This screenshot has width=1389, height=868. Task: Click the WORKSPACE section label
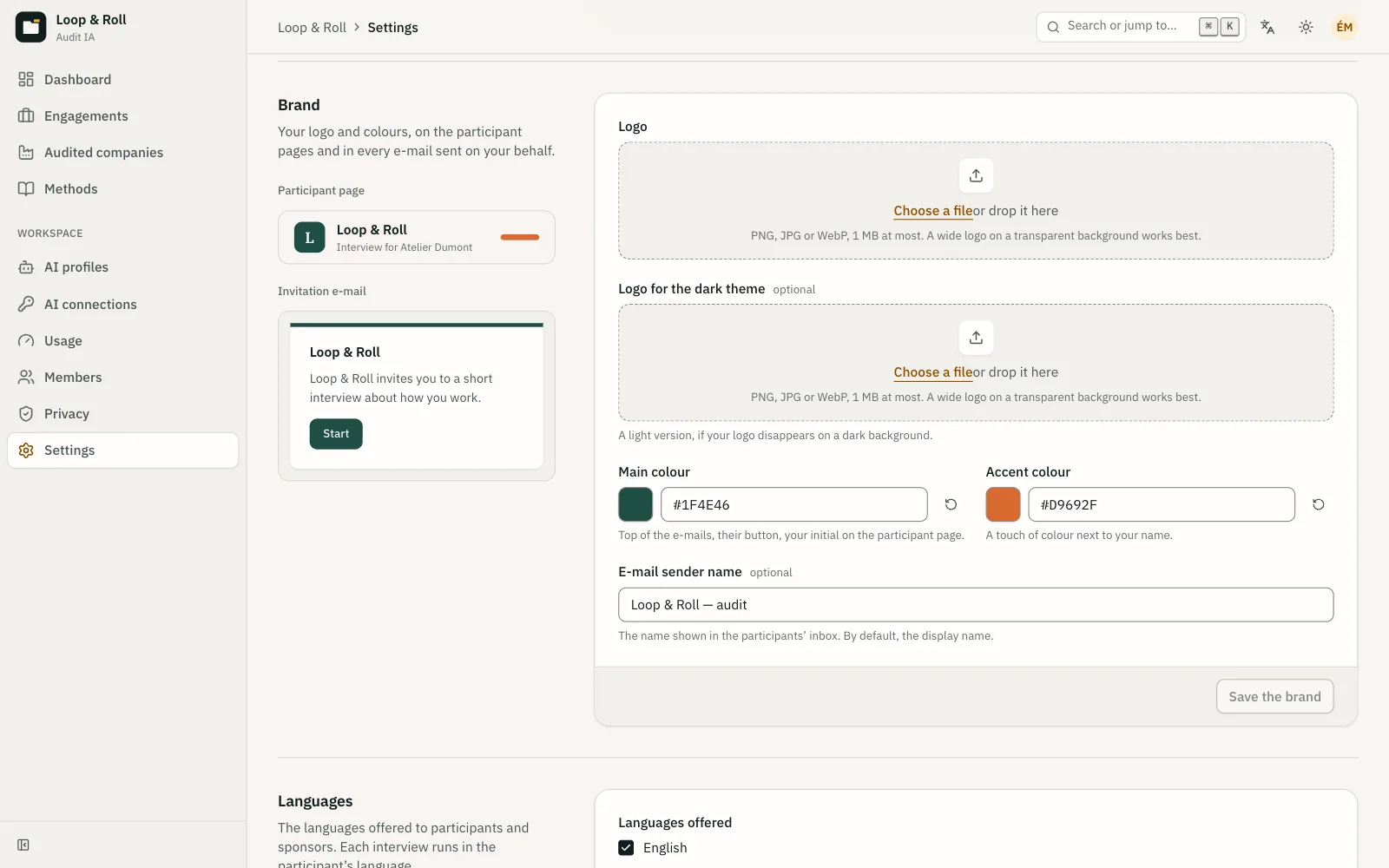click(50, 233)
